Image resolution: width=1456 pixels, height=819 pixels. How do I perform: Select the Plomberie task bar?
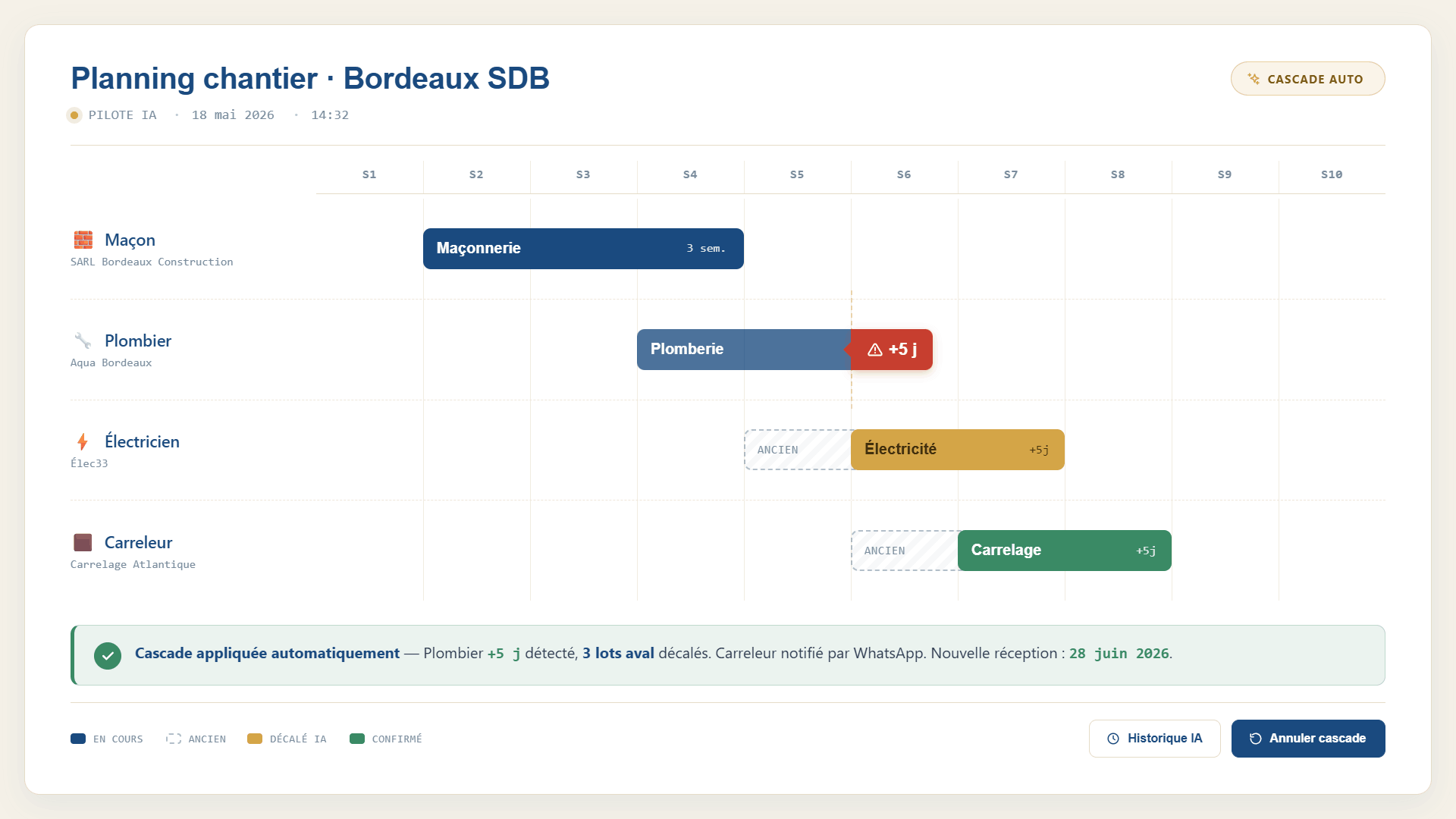(744, 350)
